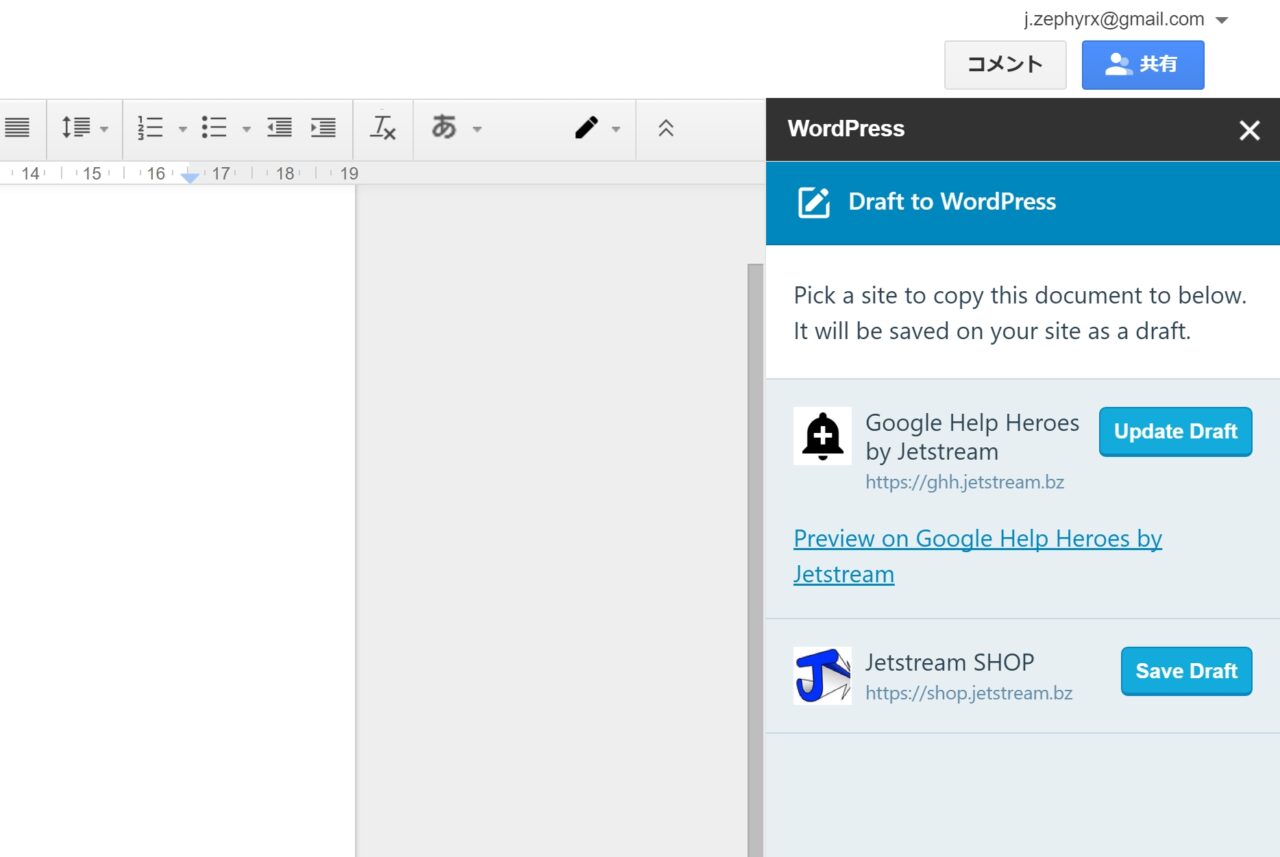Increase the paragraph indent

pos(323,128)
